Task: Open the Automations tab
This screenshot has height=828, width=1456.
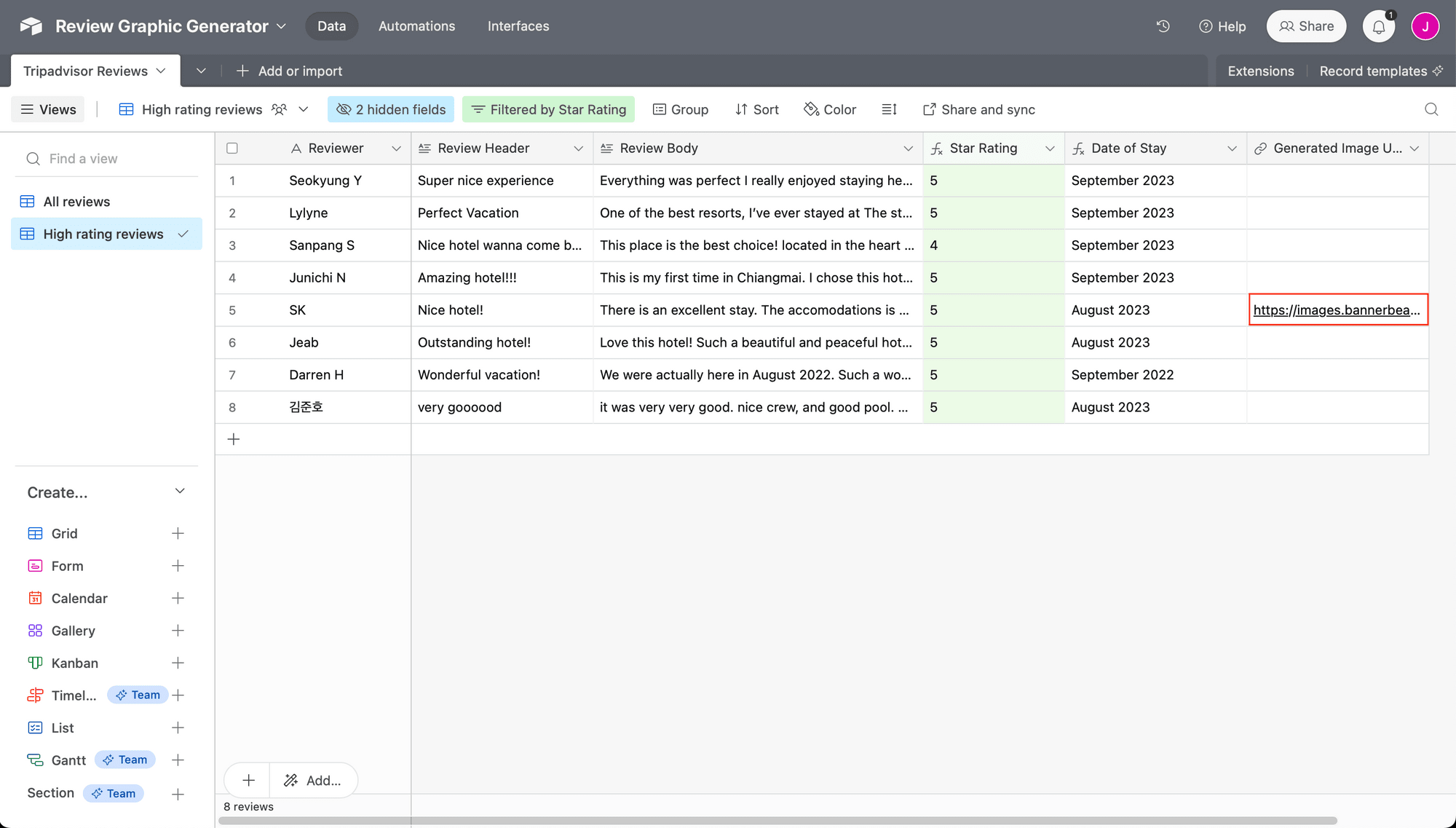Action: coord(416,25)
